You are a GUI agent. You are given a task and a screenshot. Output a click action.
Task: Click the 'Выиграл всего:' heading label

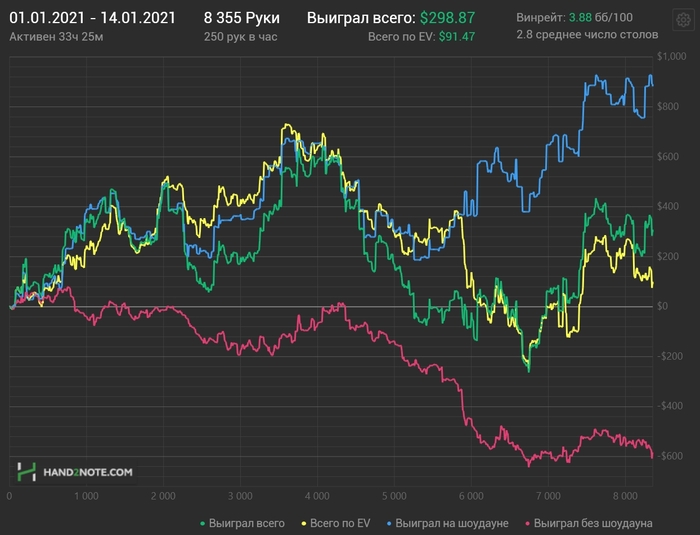pos(361,18)
